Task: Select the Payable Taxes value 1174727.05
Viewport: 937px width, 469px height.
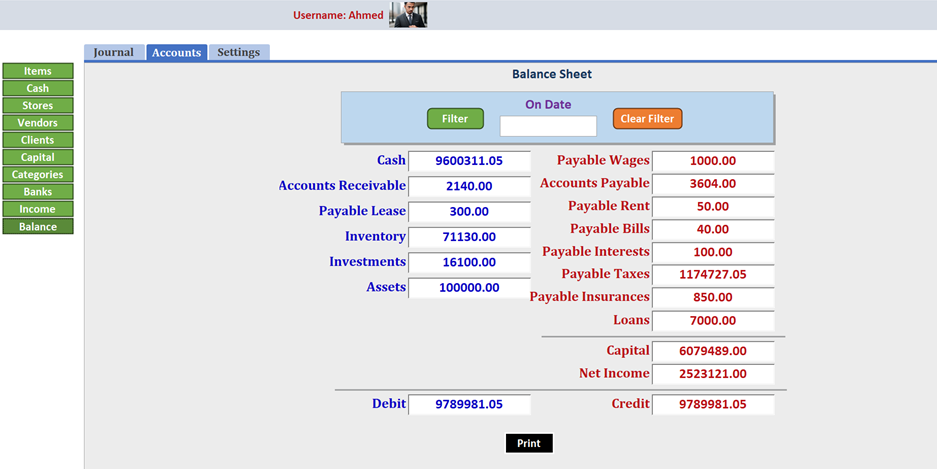Action: click(x=713, y=275)
